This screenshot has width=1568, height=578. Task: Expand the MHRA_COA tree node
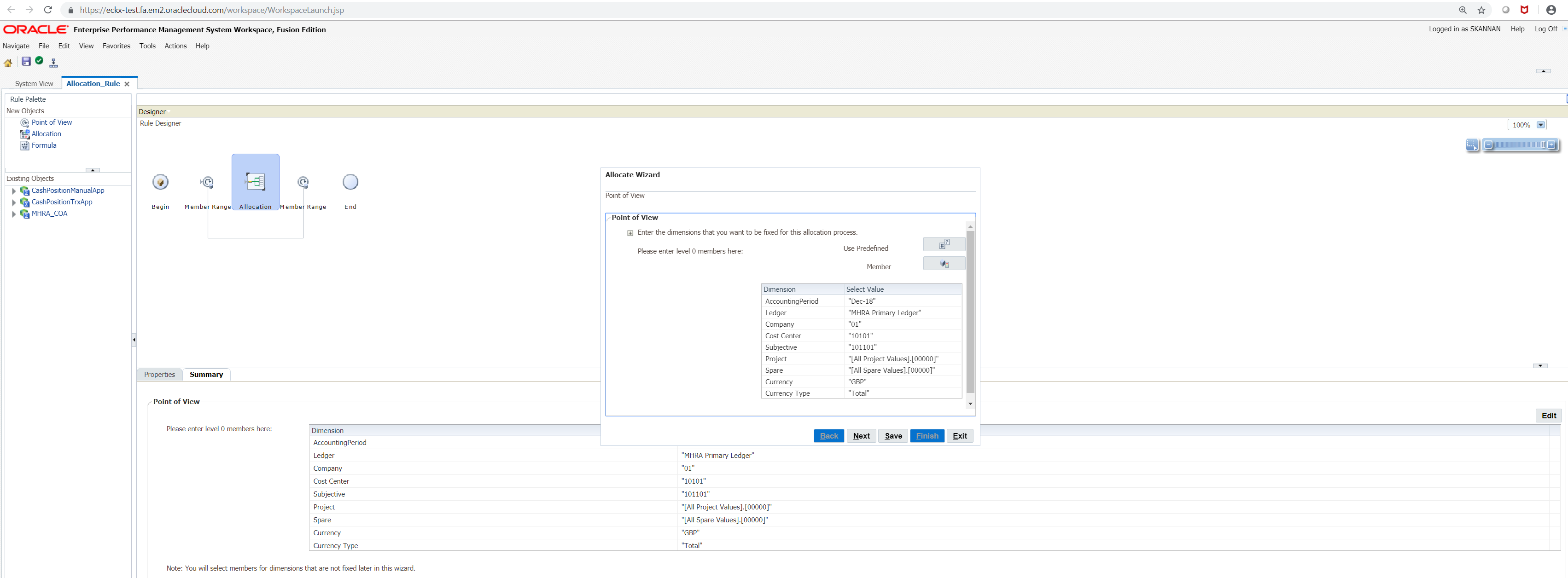[14, 214]
